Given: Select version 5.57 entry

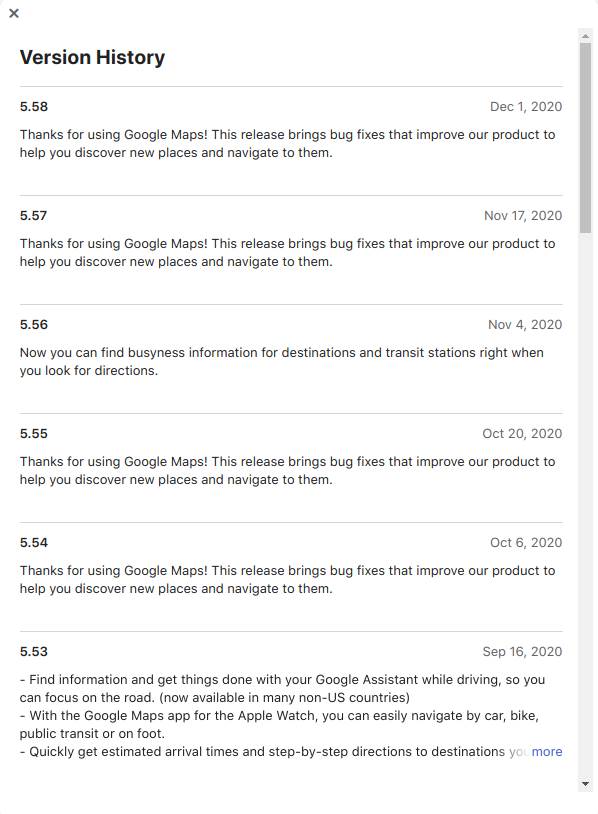Looking at the screenshot, I should (31, 215).
